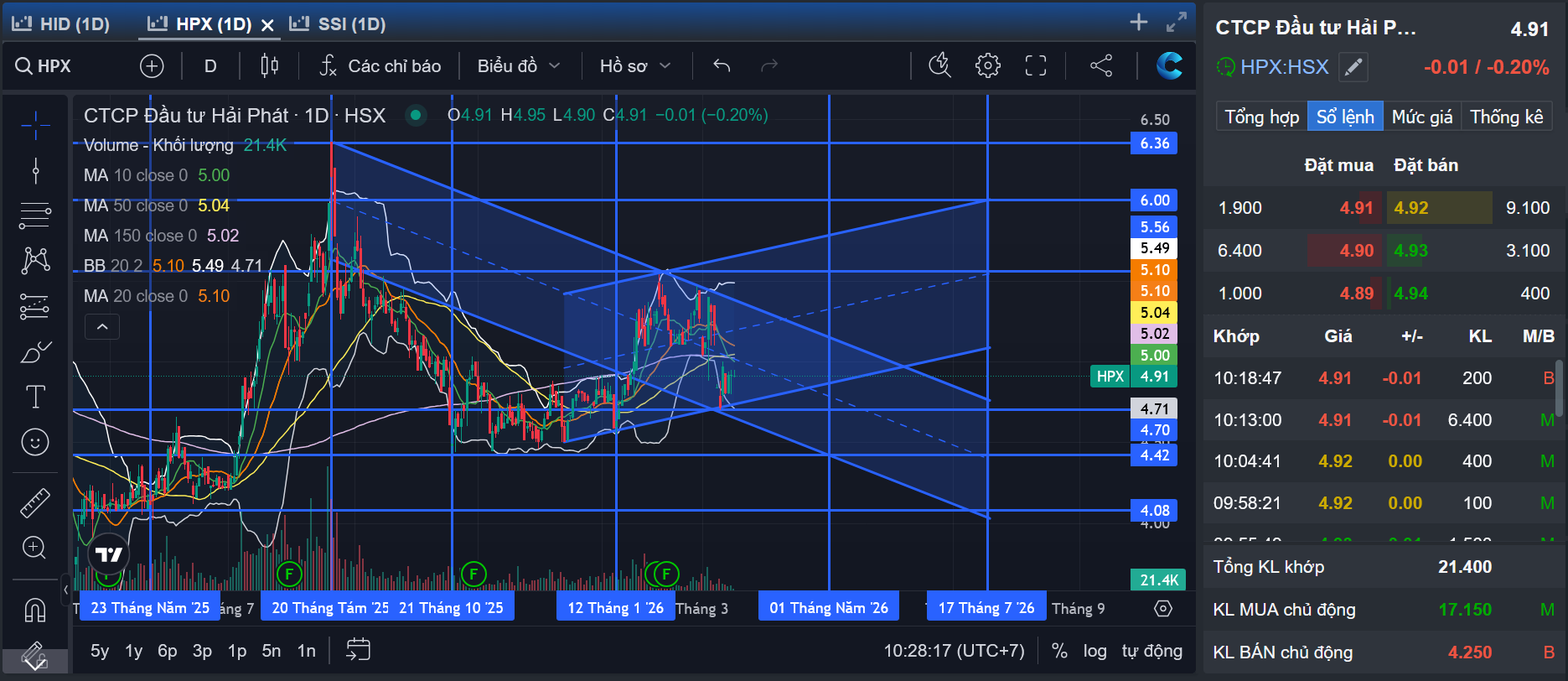This screenshot has width=1568, height=681.
Task: Toggle percent scale mode
Action: [1059, 651]
